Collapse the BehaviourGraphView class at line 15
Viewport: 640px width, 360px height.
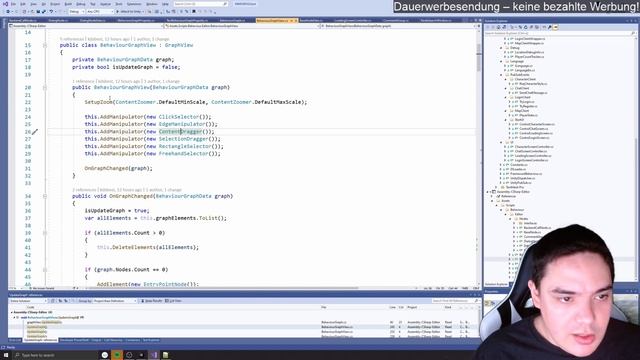[45, 45]
